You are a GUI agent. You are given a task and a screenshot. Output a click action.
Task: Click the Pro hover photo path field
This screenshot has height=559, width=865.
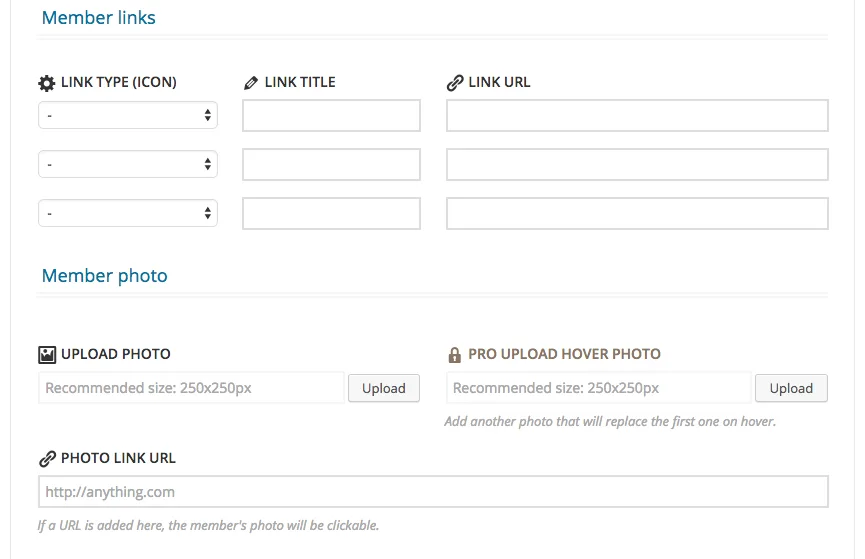pyautogui.click(x=599, y=388)
